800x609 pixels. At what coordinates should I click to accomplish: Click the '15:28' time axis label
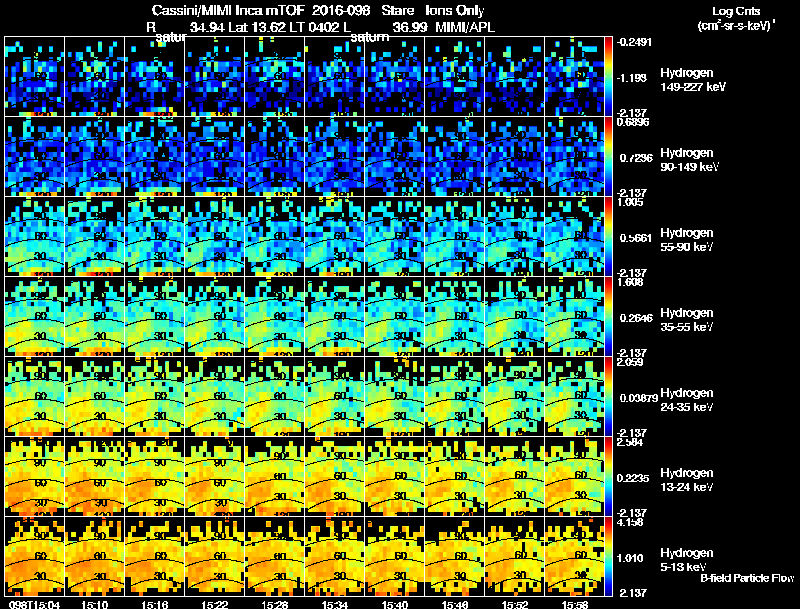tap(274, 604)
